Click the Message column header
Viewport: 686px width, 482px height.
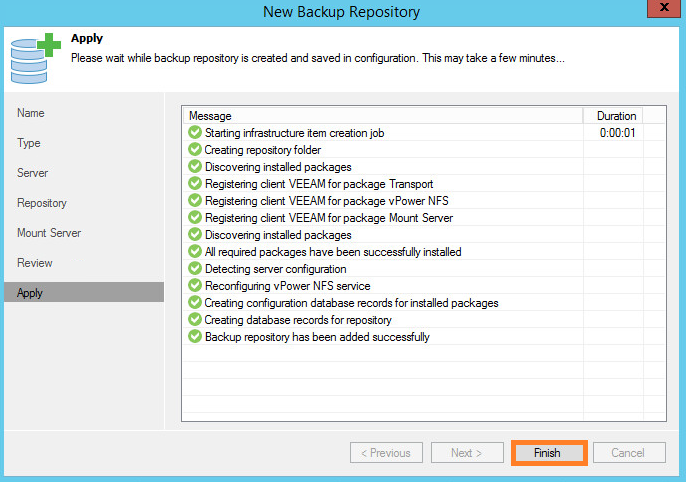click(x=383, y=116)
